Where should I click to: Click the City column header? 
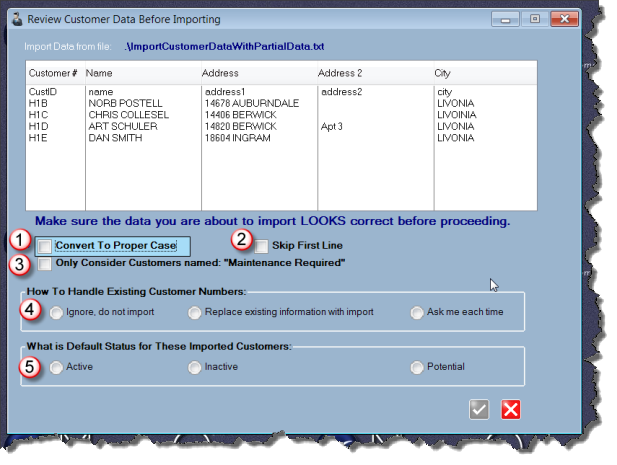pyautogui.click(x=485, y=73)
